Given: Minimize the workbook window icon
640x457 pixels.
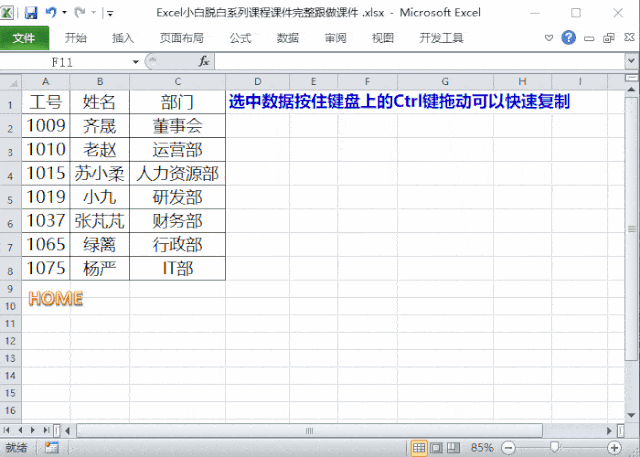Looking at the screenshot, I should pos(589,39).
